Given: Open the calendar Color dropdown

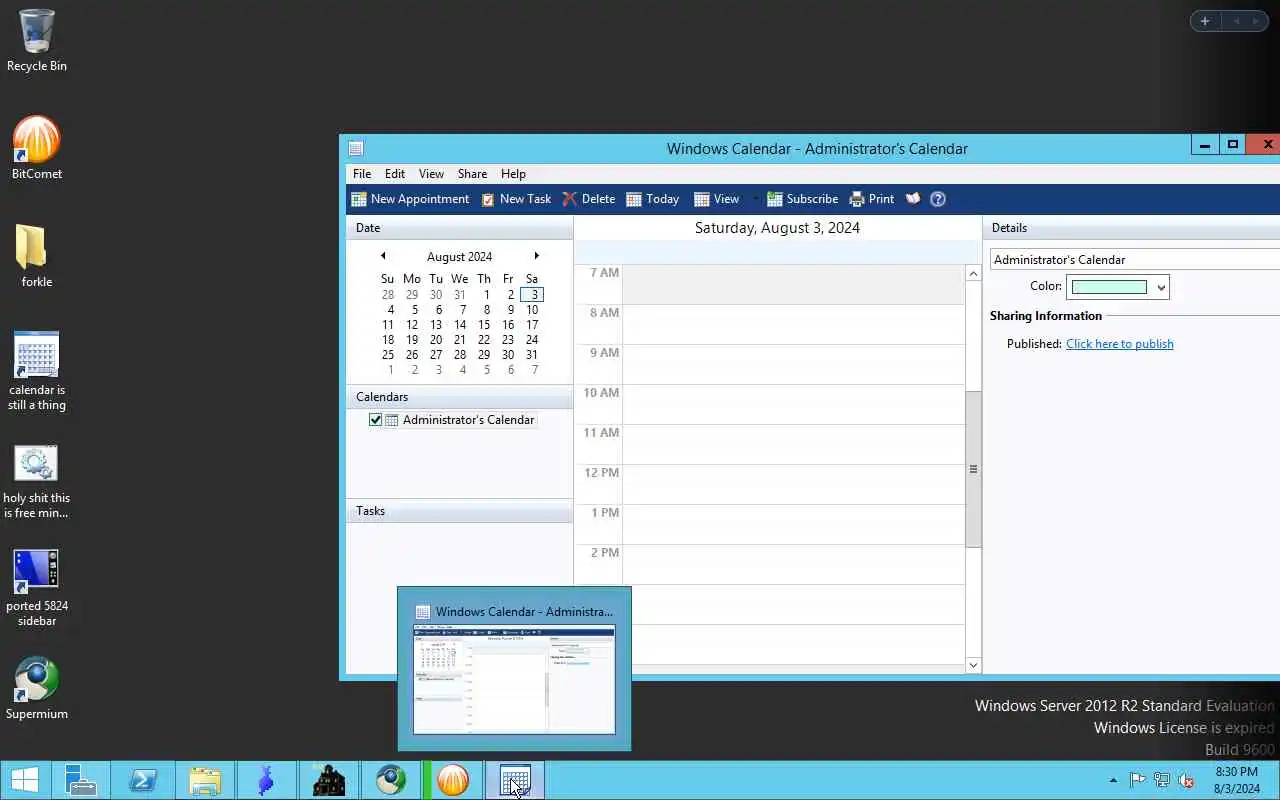Looking at the screenshot, I should pyautogui.click(x=1160, y=287).
